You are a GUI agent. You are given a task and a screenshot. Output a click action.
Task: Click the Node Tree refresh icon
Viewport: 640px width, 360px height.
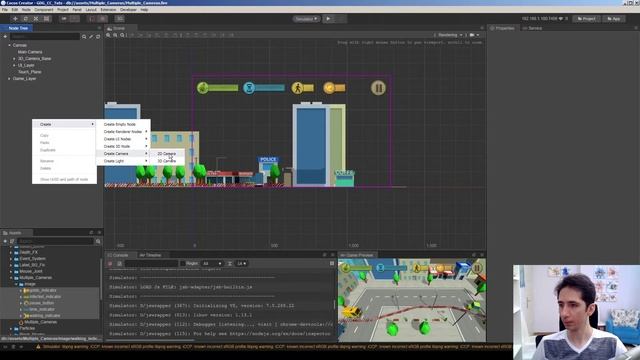tap(98, 37)
